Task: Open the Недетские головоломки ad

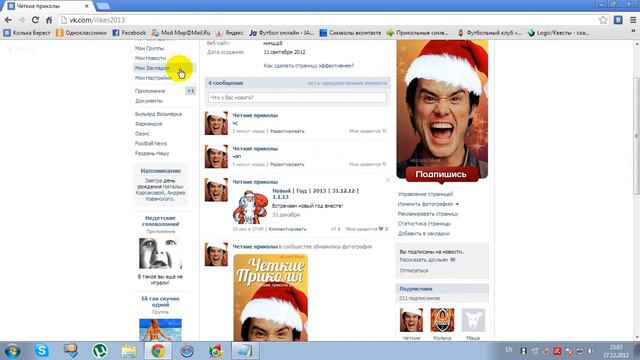Action: [160, 250]
